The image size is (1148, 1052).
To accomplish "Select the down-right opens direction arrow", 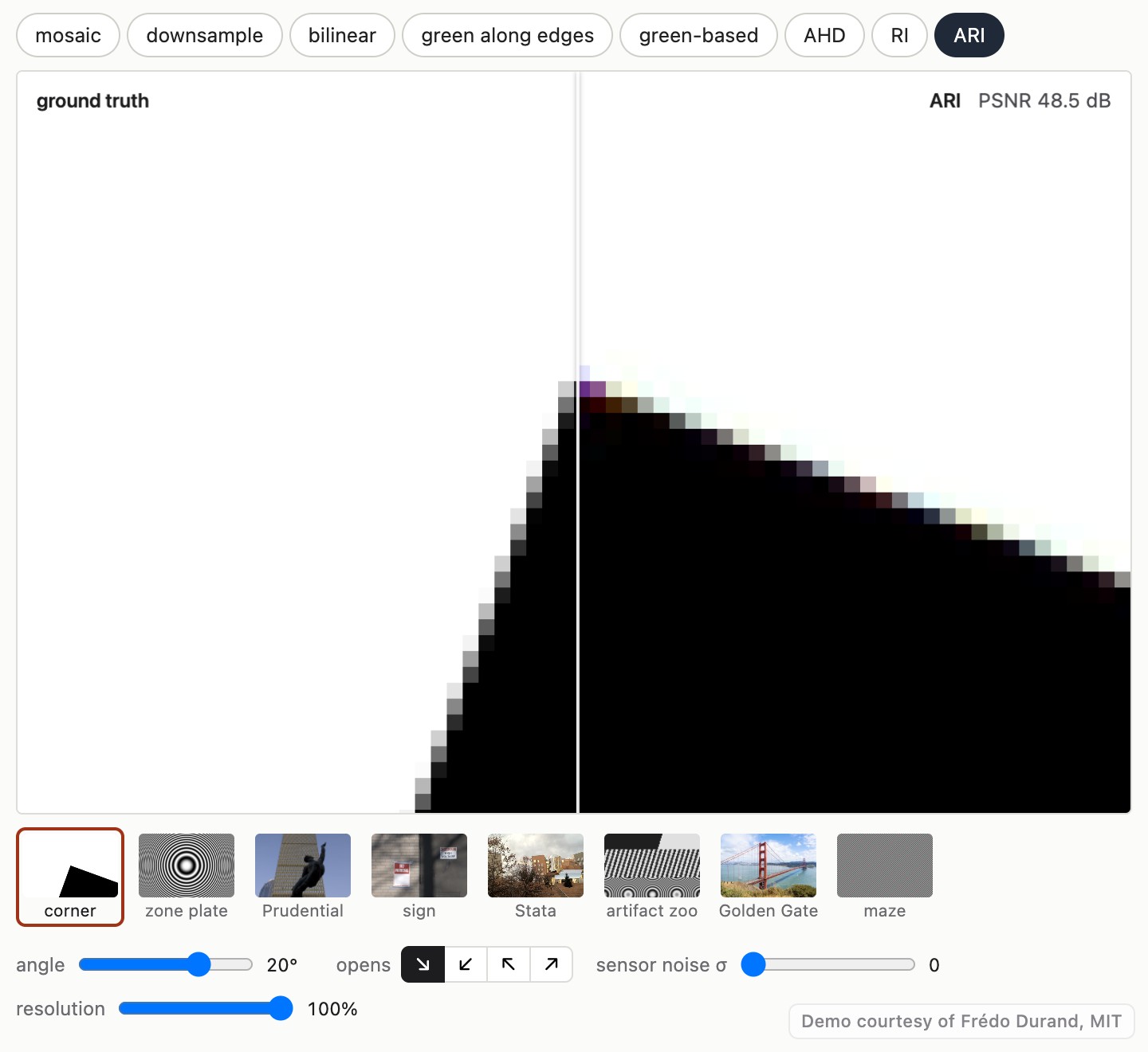I will [423, 964].
